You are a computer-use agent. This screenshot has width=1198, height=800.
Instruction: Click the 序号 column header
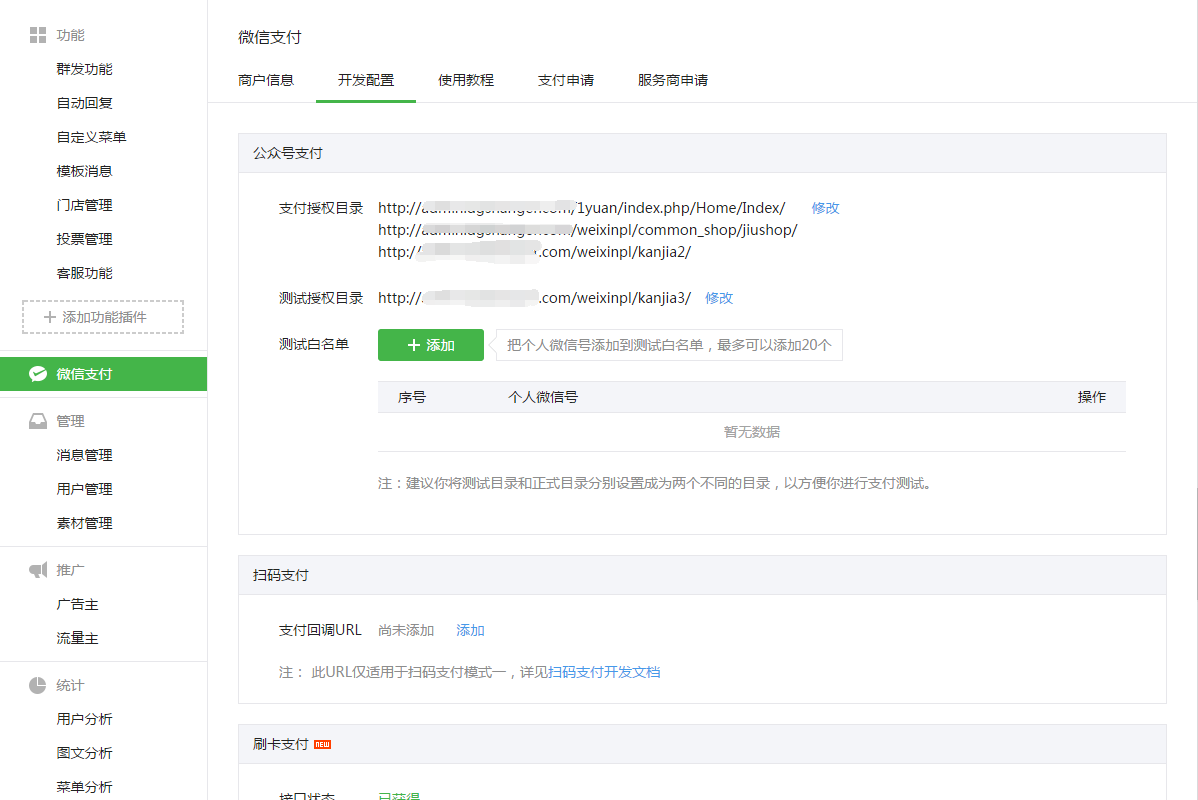point(412,397)
